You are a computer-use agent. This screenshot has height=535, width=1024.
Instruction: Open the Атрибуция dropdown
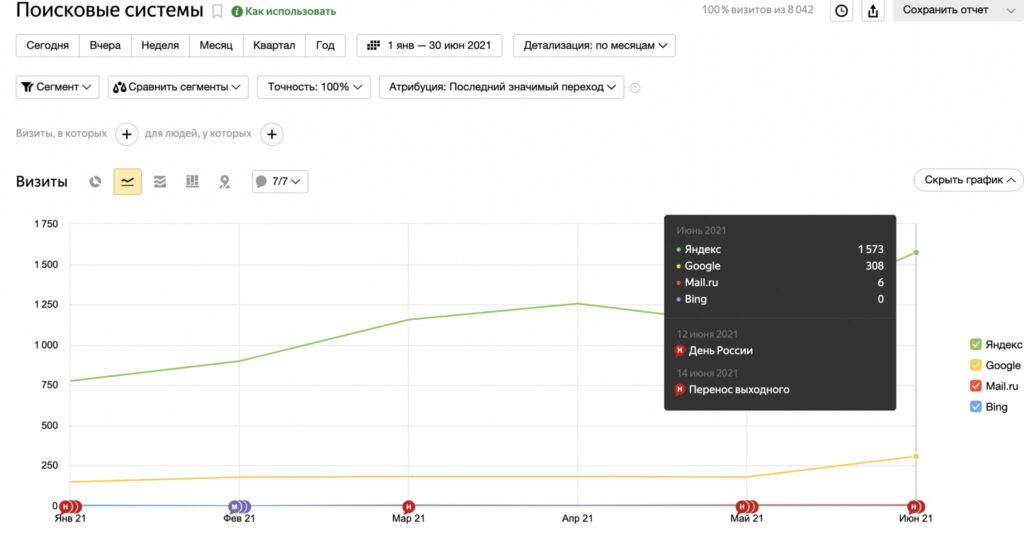coord(501,87)
